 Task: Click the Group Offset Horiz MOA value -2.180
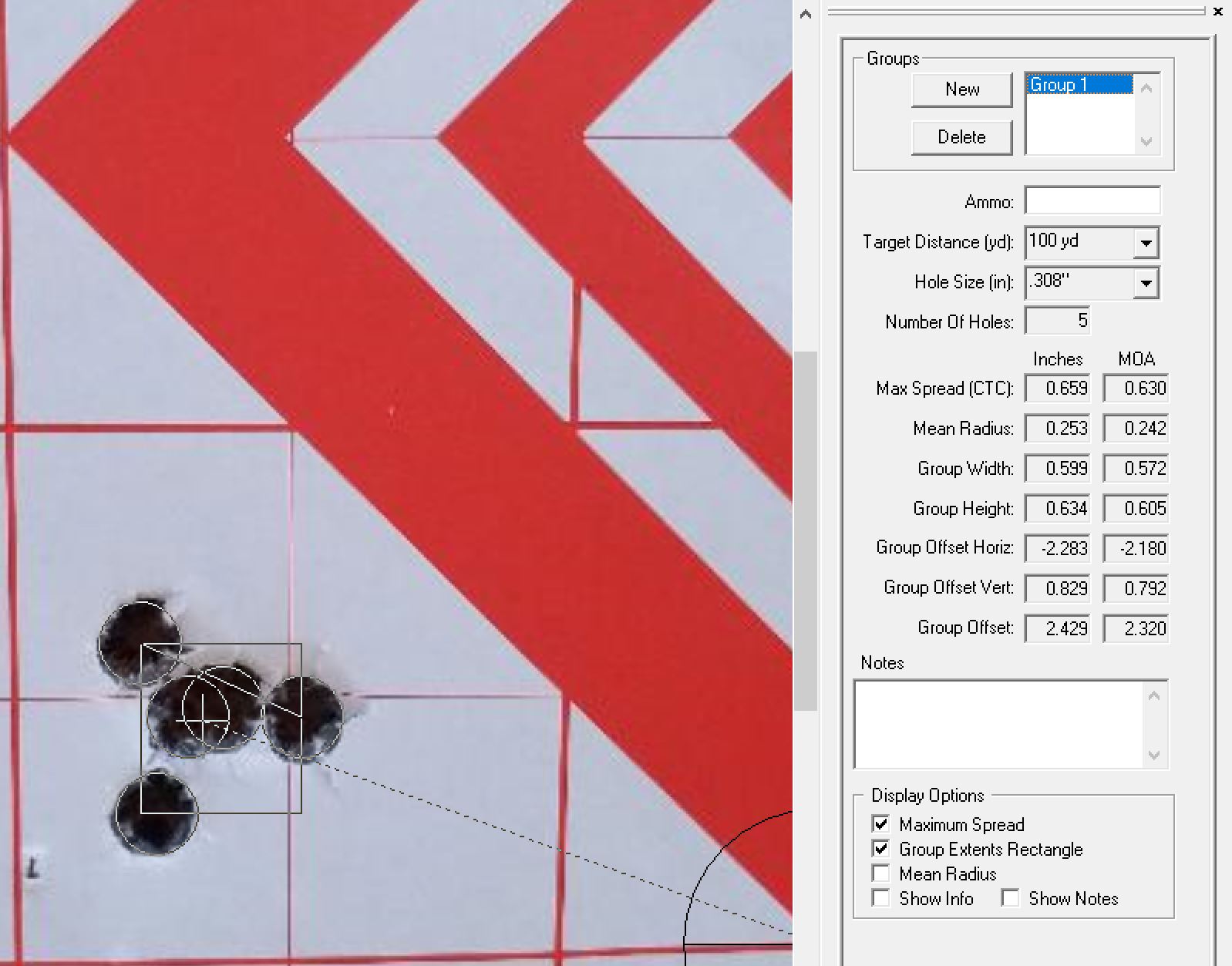[1136, 548]
